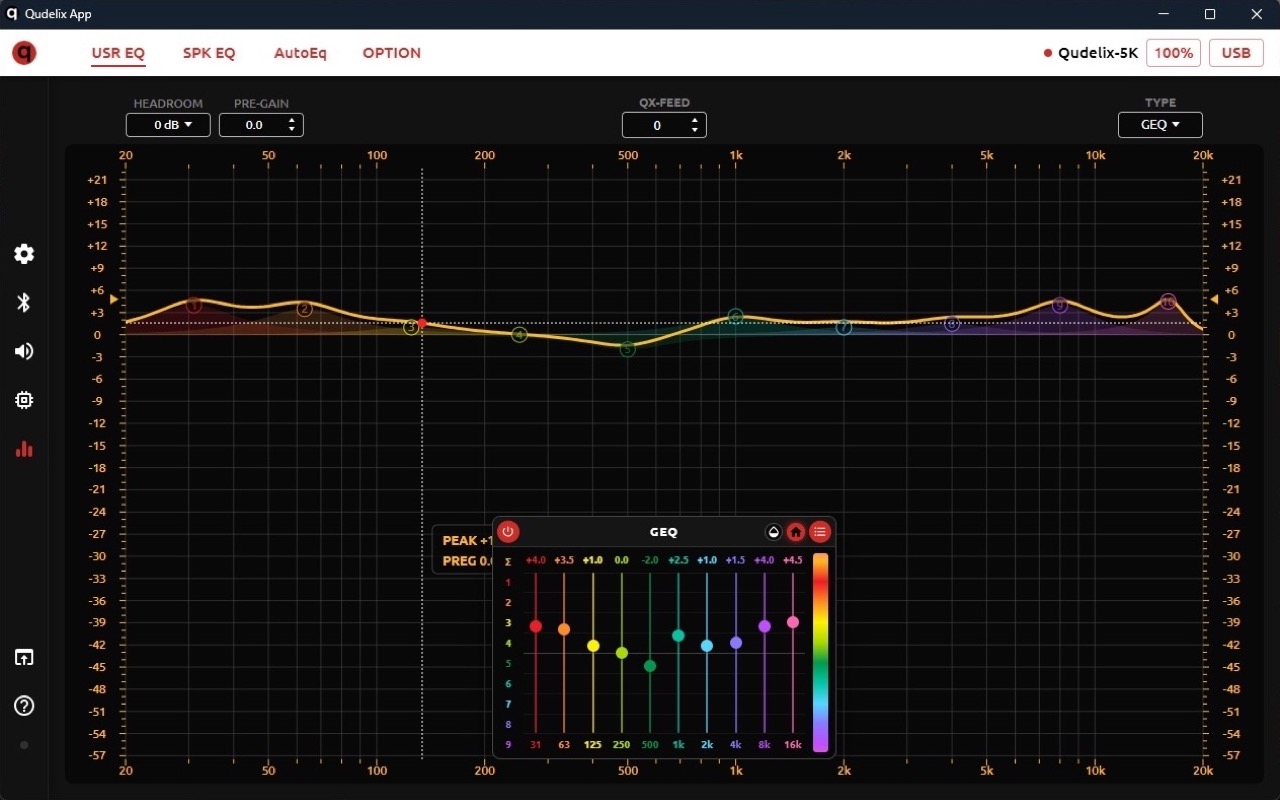
Task: Expand the HEADROOM 0 dB dropdown
Action: point(168,125)
